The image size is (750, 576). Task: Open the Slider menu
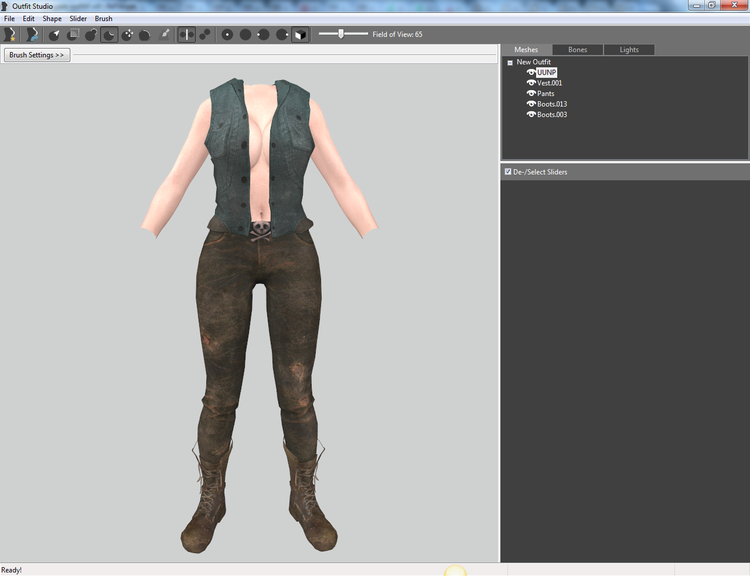pos(78,19)
